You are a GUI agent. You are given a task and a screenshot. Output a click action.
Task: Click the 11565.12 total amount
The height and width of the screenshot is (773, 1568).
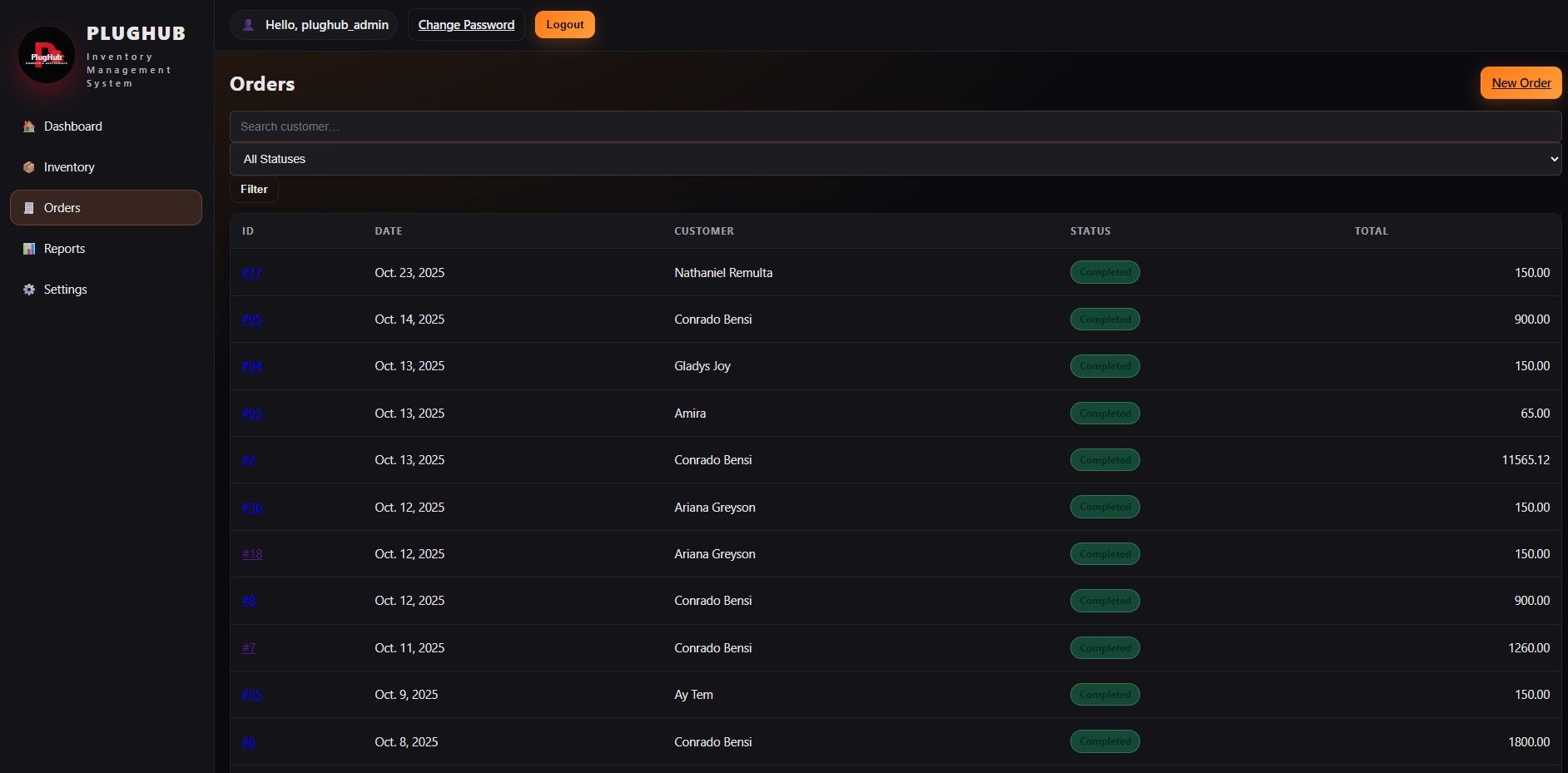[x=1526, y=460]
